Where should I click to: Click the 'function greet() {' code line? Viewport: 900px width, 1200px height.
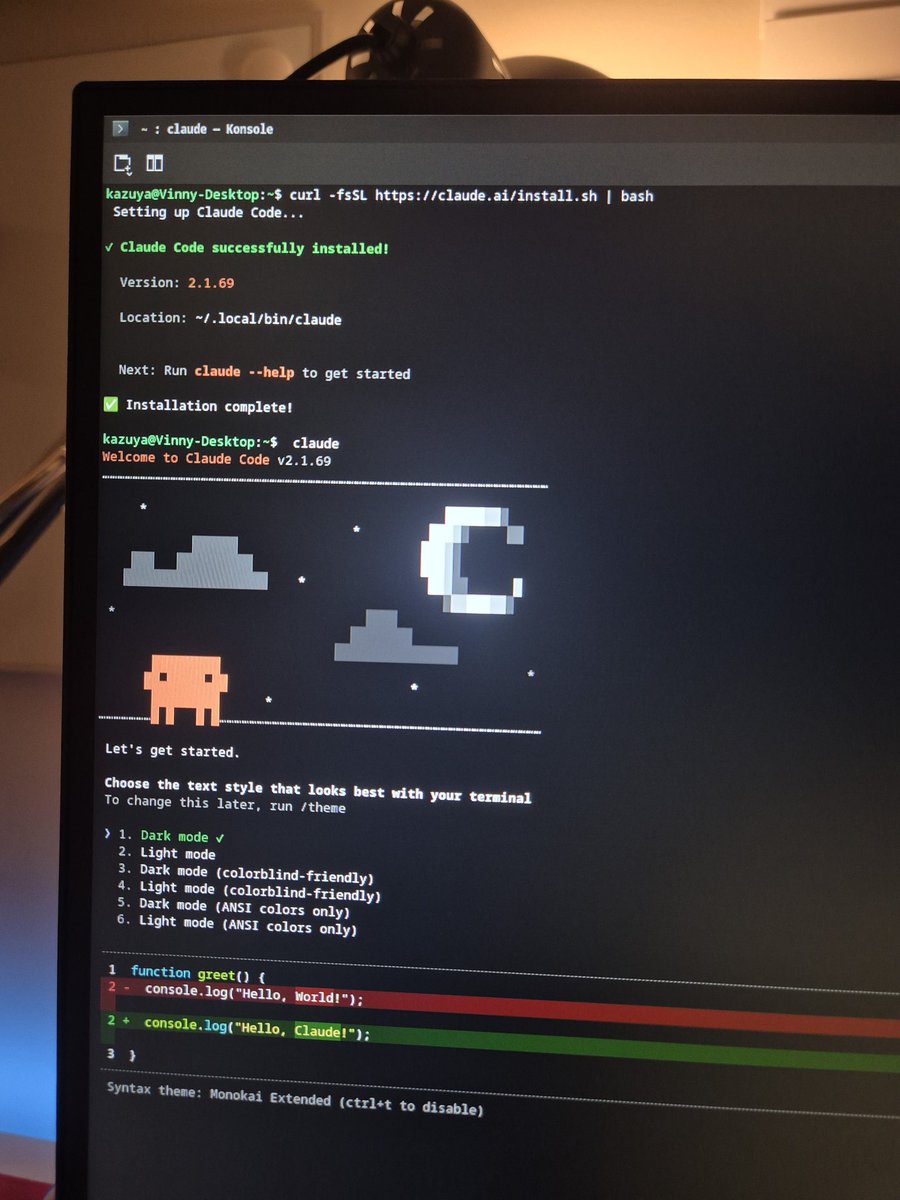click(x=197, y=973)
